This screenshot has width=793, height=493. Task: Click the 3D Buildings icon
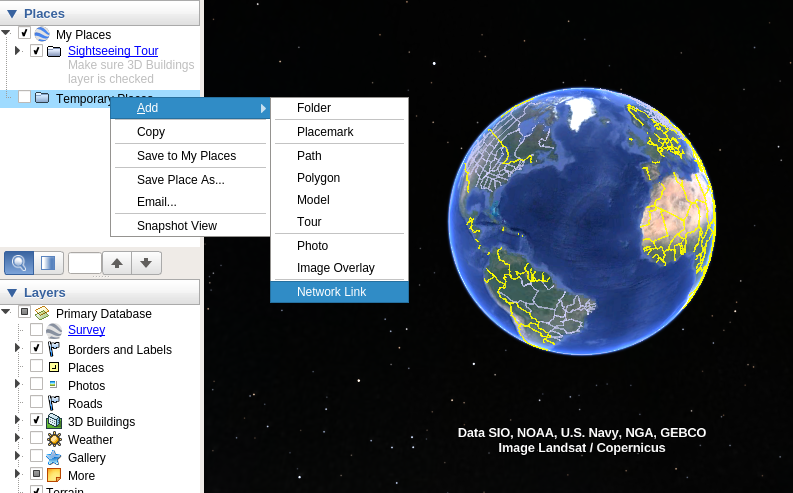pyautogui.click(x=54, y=421)
